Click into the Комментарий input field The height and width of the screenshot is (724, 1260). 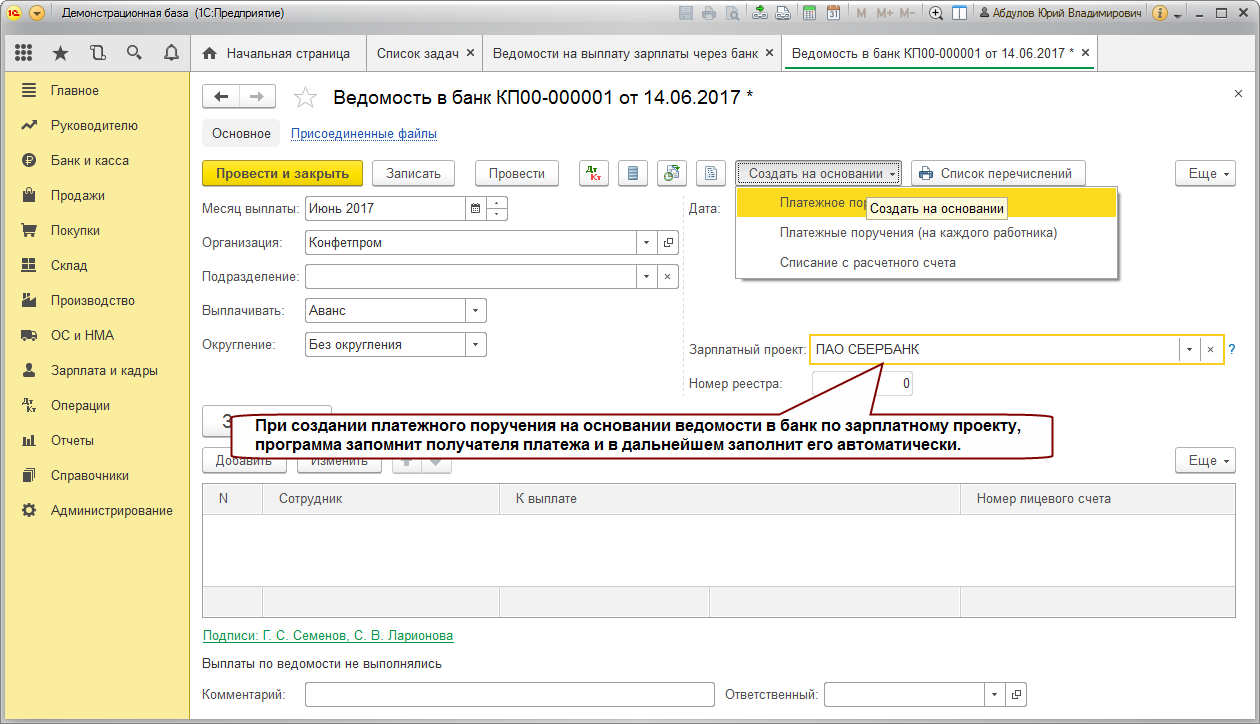point(510,694)
